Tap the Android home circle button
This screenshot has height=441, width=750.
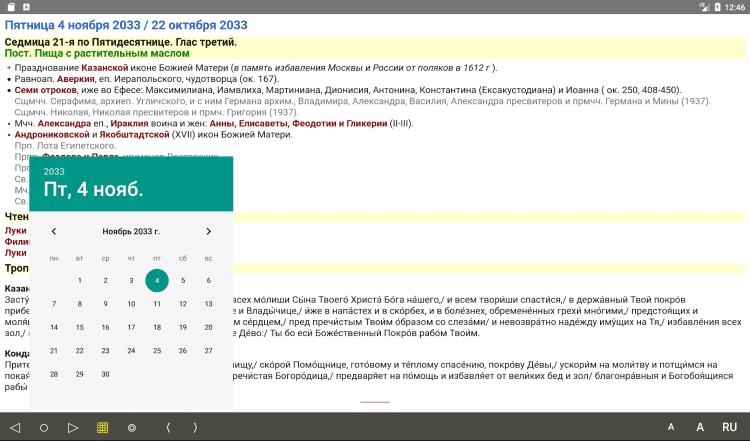point(44,428)
